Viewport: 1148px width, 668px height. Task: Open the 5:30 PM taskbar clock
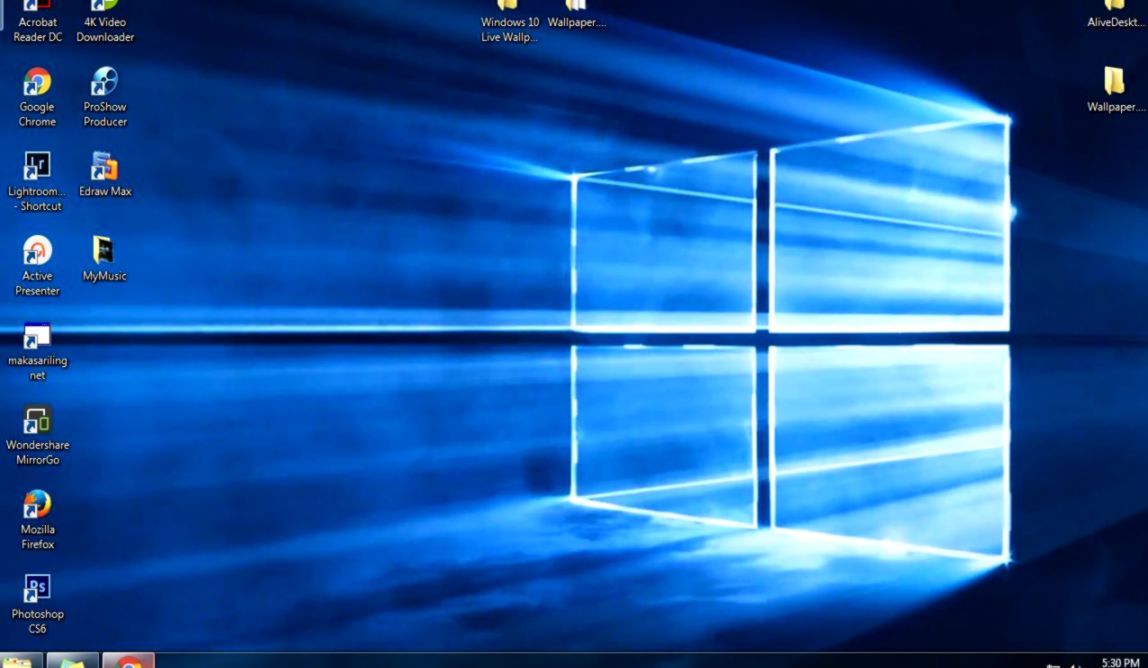[1120, 662]
